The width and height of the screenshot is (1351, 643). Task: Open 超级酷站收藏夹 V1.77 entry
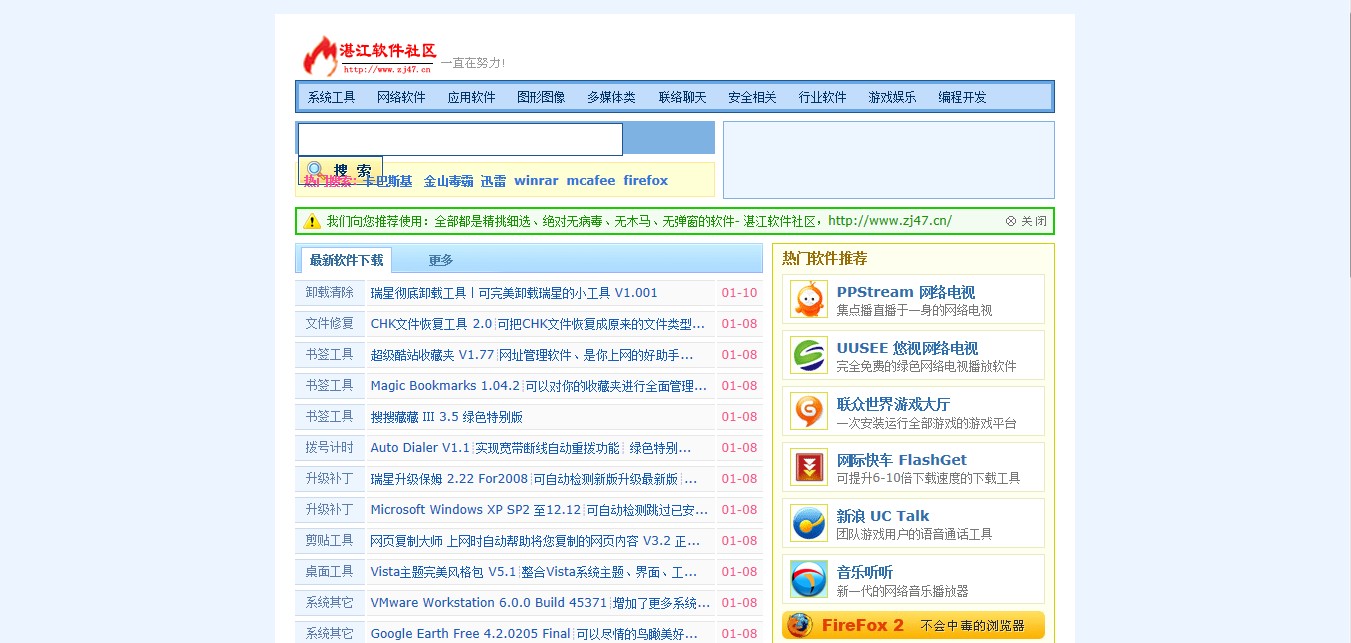[532, 355]
